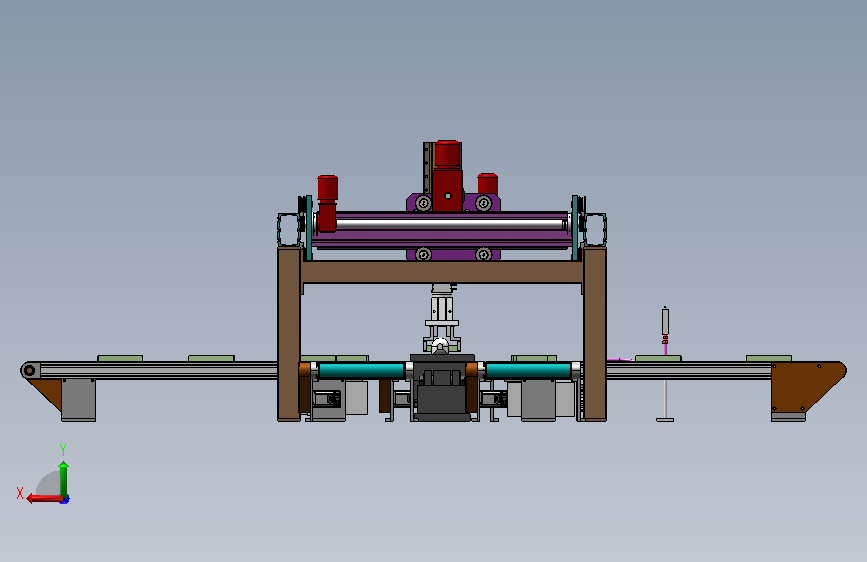Click the blue Z axis dot of the triad
The image size is (867, 562).
pyautogui.click(x=65, y=500)
